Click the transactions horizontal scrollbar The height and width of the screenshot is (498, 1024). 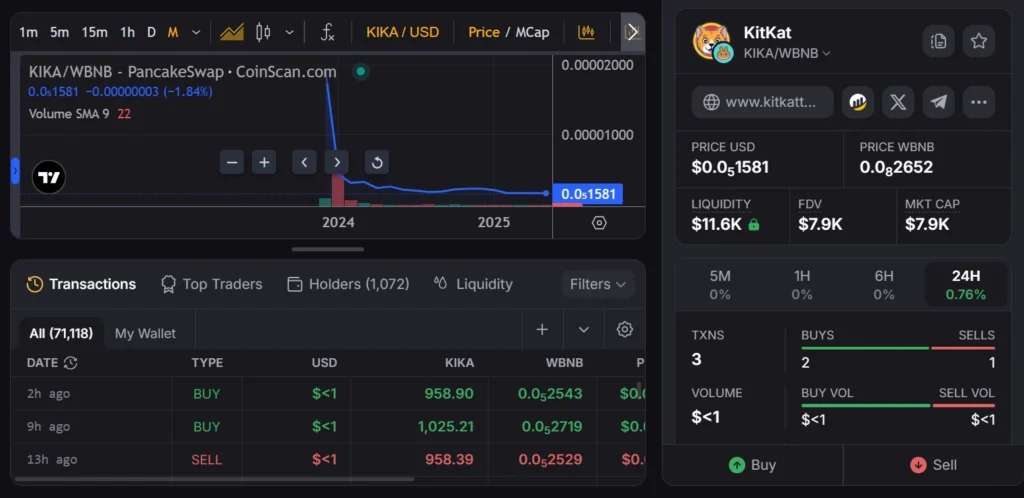(x=214, y=479)
